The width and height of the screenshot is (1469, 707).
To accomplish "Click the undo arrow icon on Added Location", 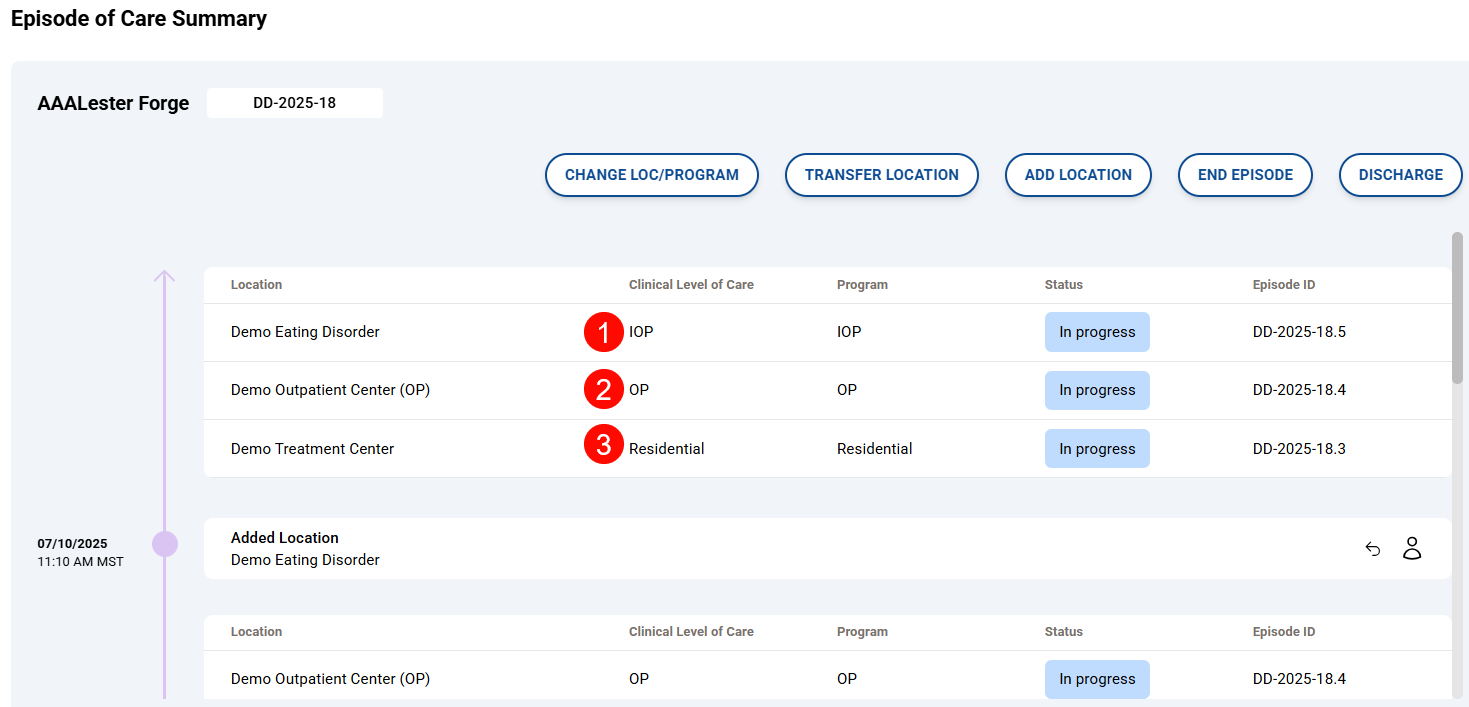I will click(1373, 549).
